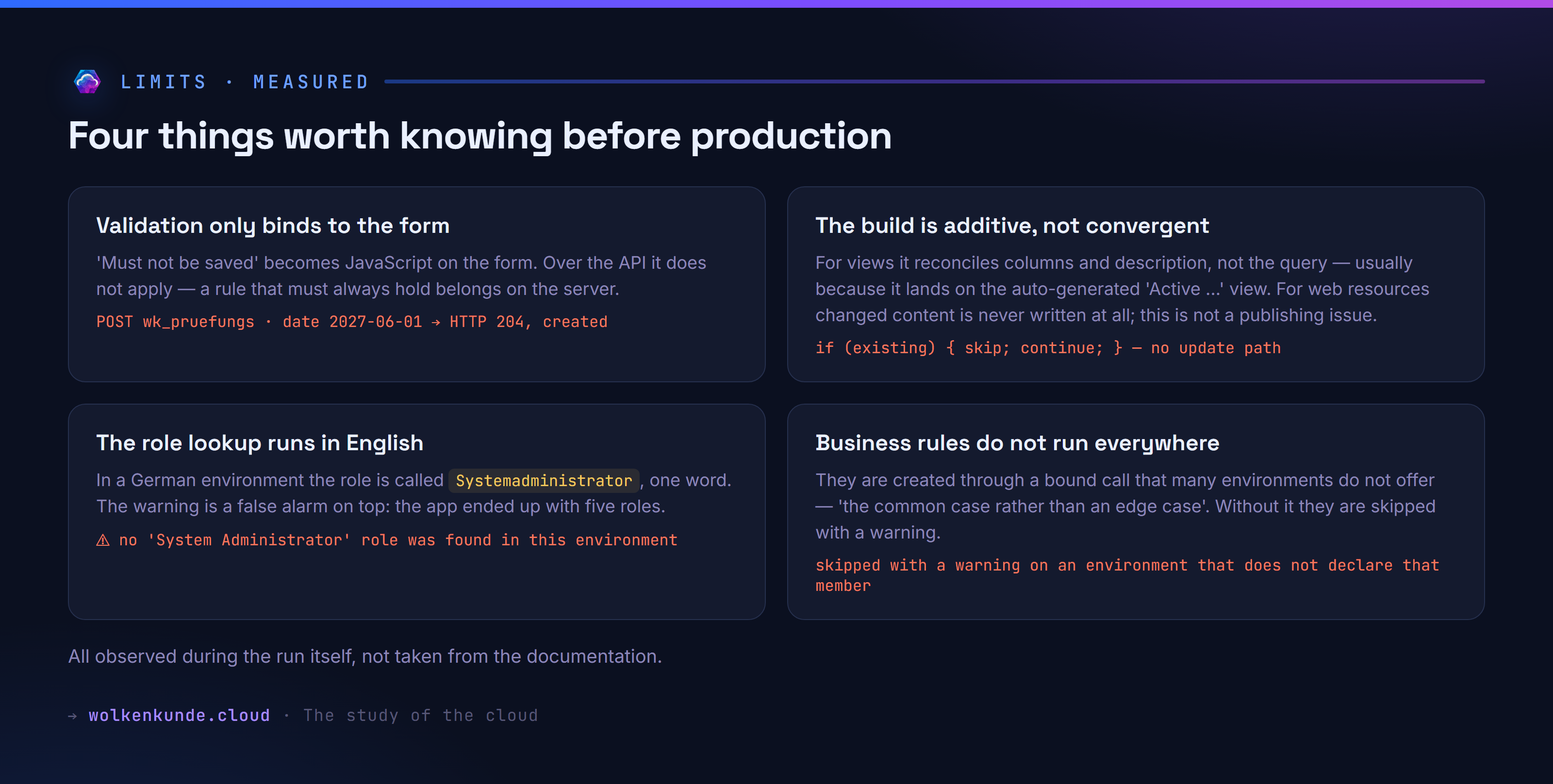Select Business rules do not run everywhere title
The image size is (1553, 784).
1017,443
